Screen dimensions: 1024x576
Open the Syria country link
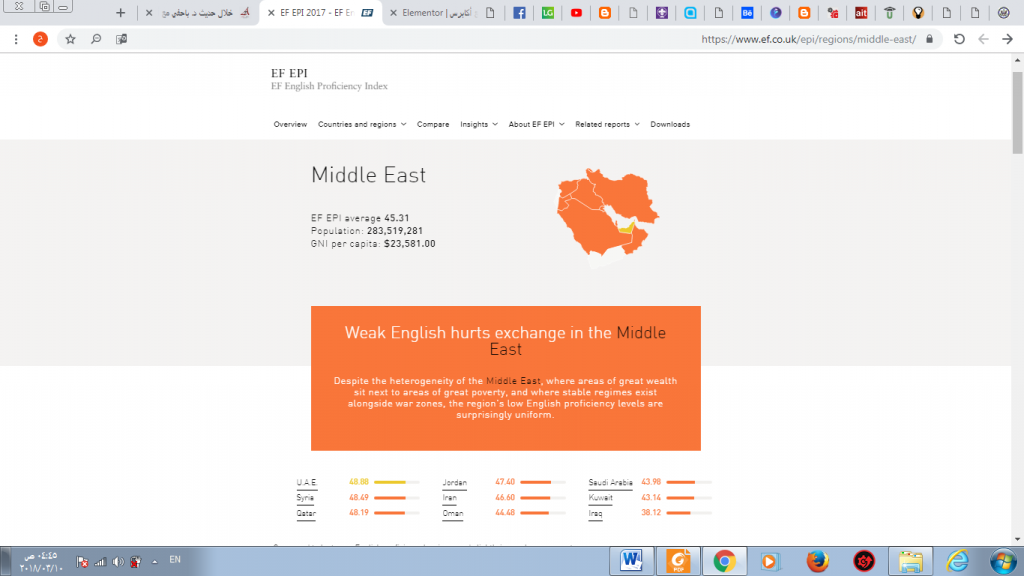coord(305,498)
